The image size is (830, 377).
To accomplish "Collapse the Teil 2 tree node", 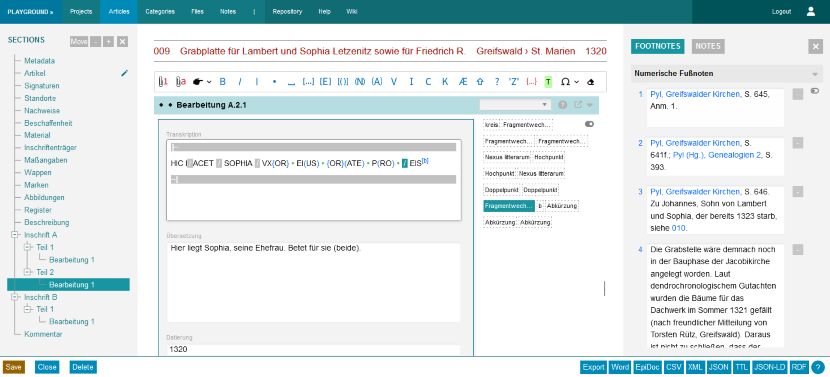I will pos(28,272).
